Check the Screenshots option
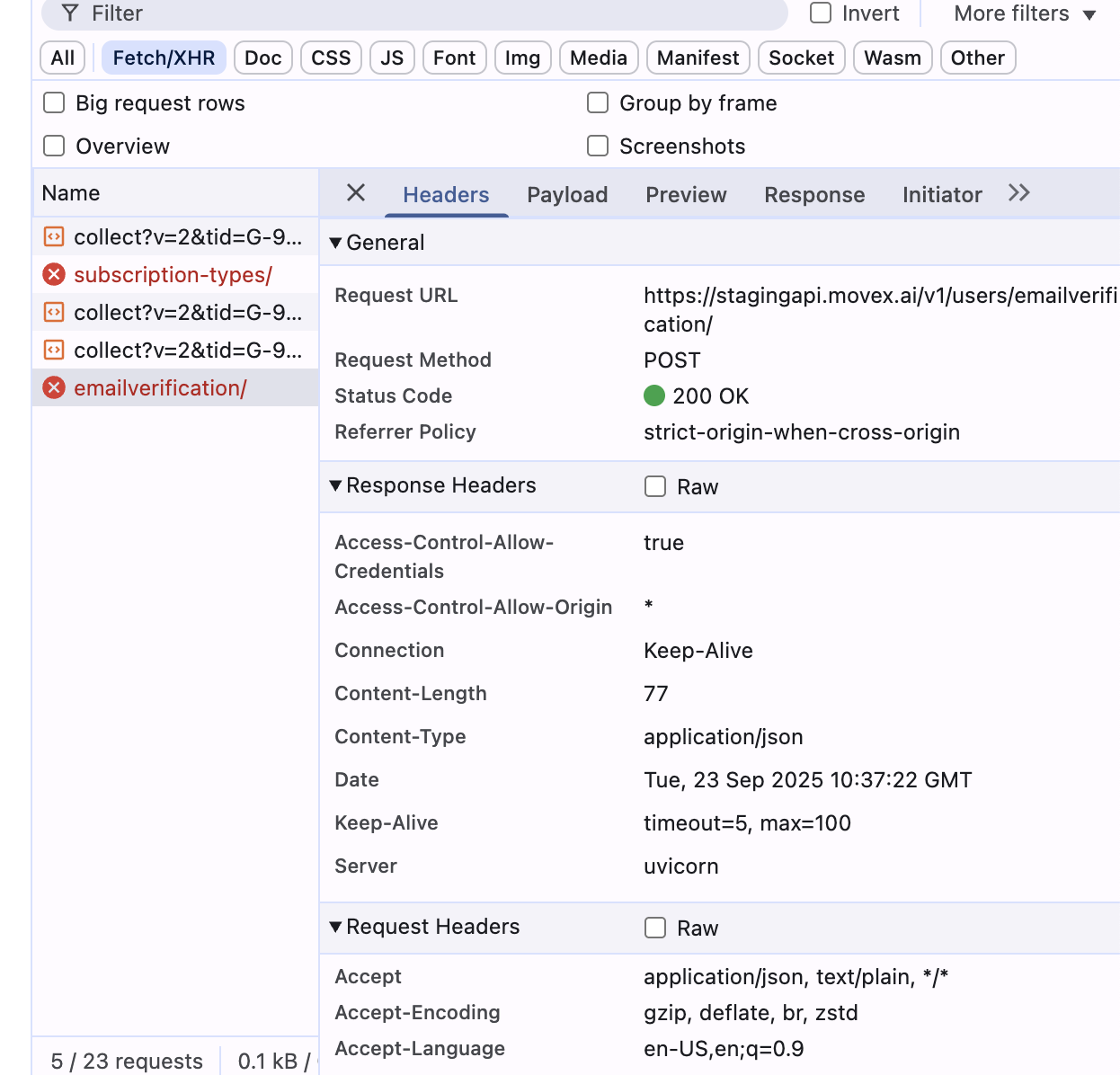1120x1075 pixels. (598, 147)
